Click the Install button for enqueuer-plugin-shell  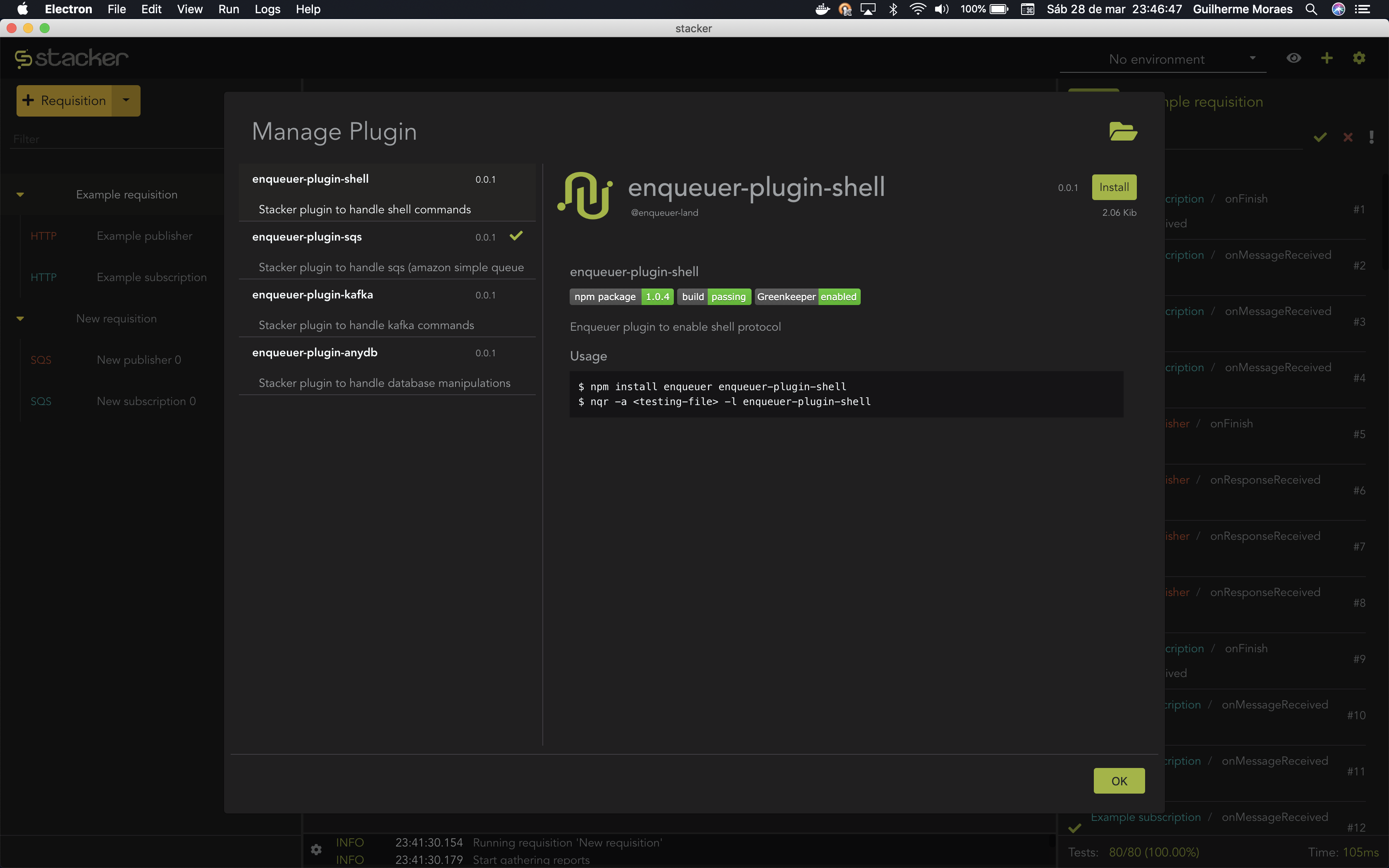(1114, 187)
